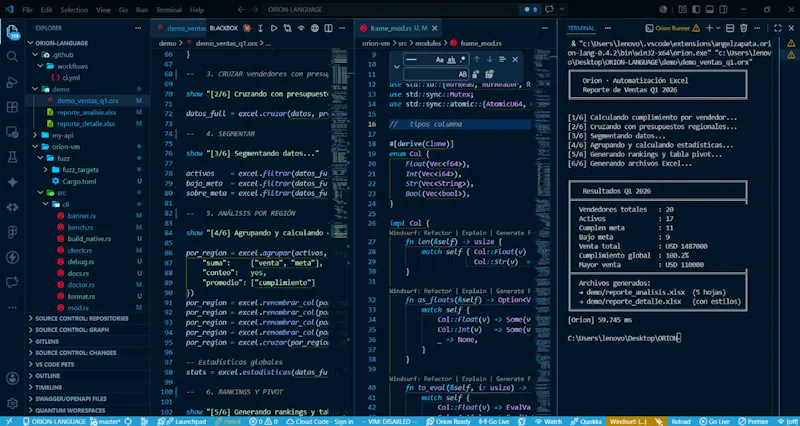800x426 pixels.
Task: Click the Explorer files icon in activity bar
Action: coord(12,32)
